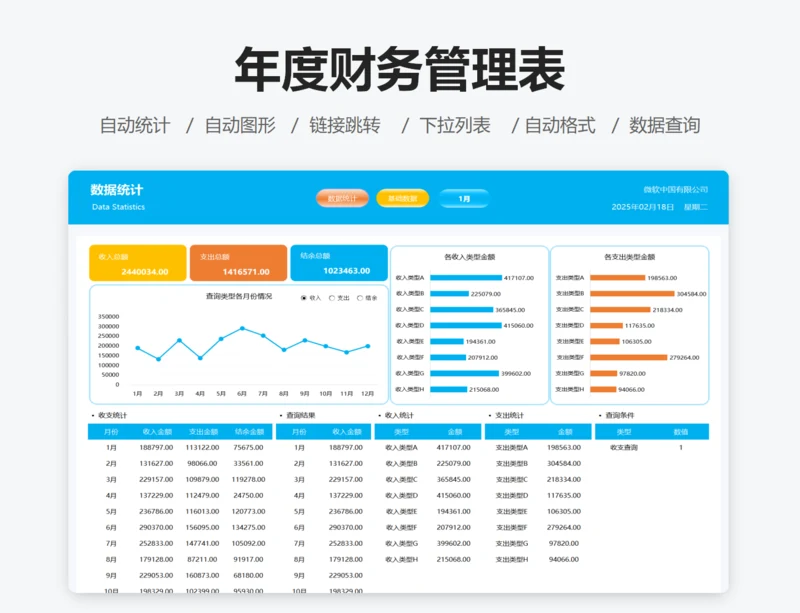Select 252833.00 in the 查询结果 table
This screenshot has width=800, height=613.
click(346, 543)
